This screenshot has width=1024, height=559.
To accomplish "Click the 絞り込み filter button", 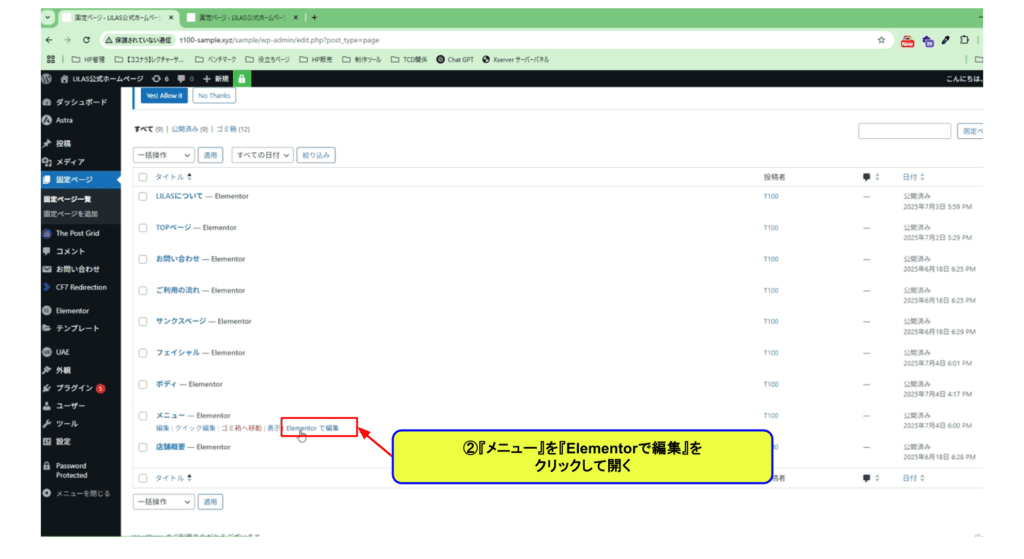I will 316,155.
